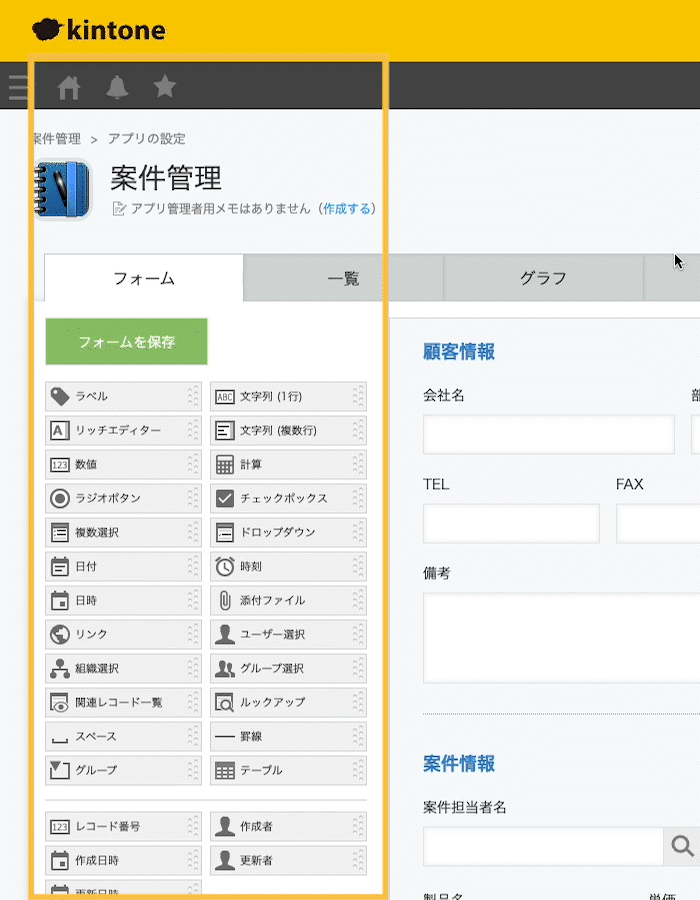Click the notification bell icon
Image resolution: width=700 pixels, height=900 pixels.
117,87
